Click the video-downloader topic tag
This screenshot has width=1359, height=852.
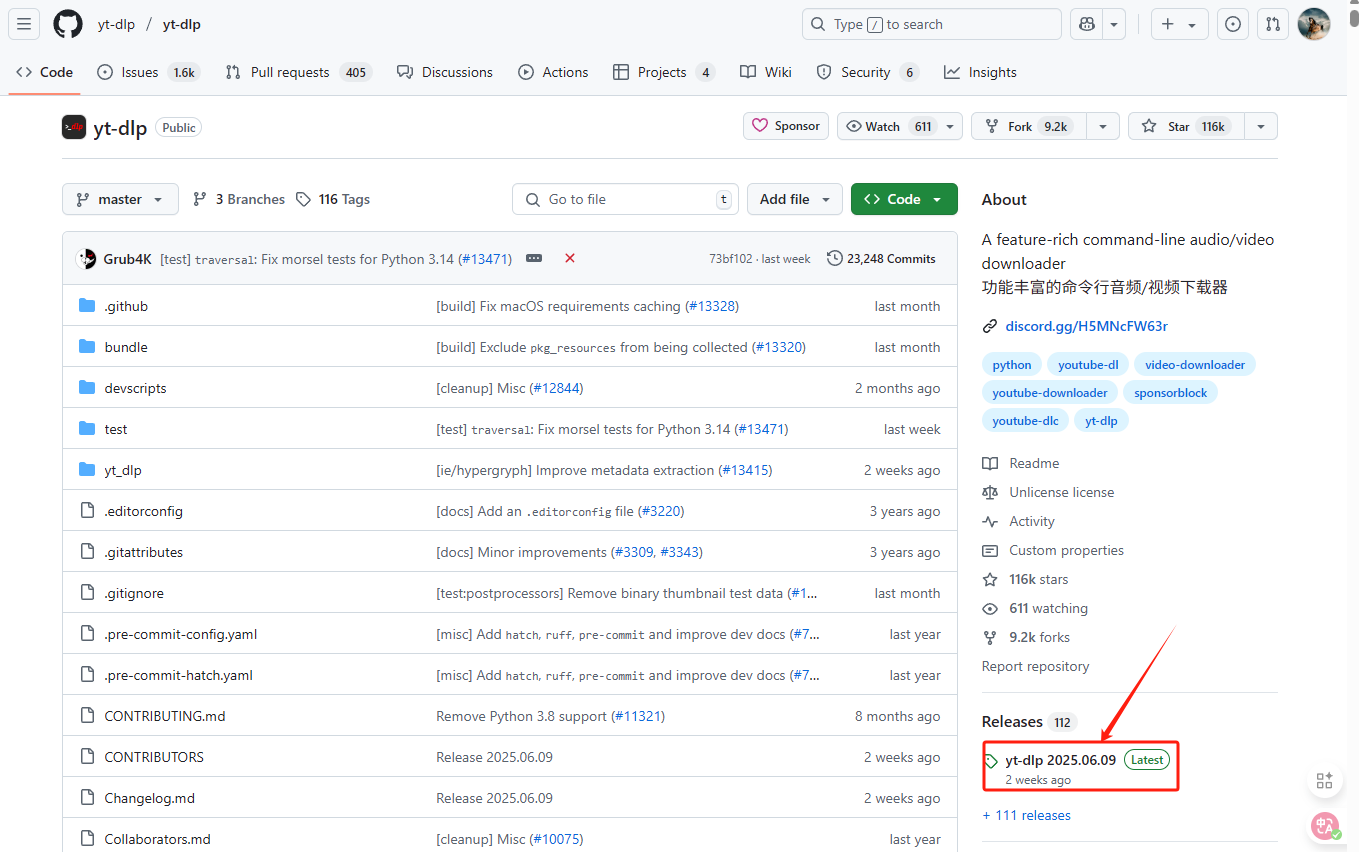1195,365
